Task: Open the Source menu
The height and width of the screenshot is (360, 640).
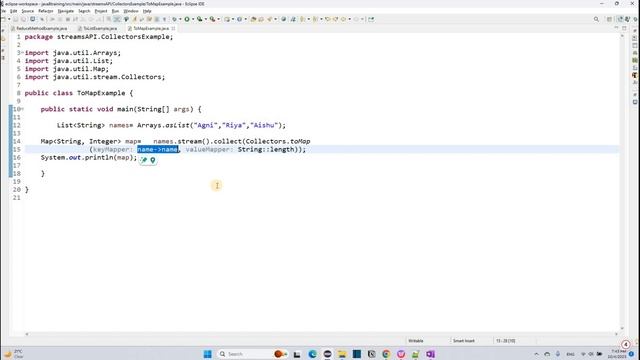Action: [27, 11]
